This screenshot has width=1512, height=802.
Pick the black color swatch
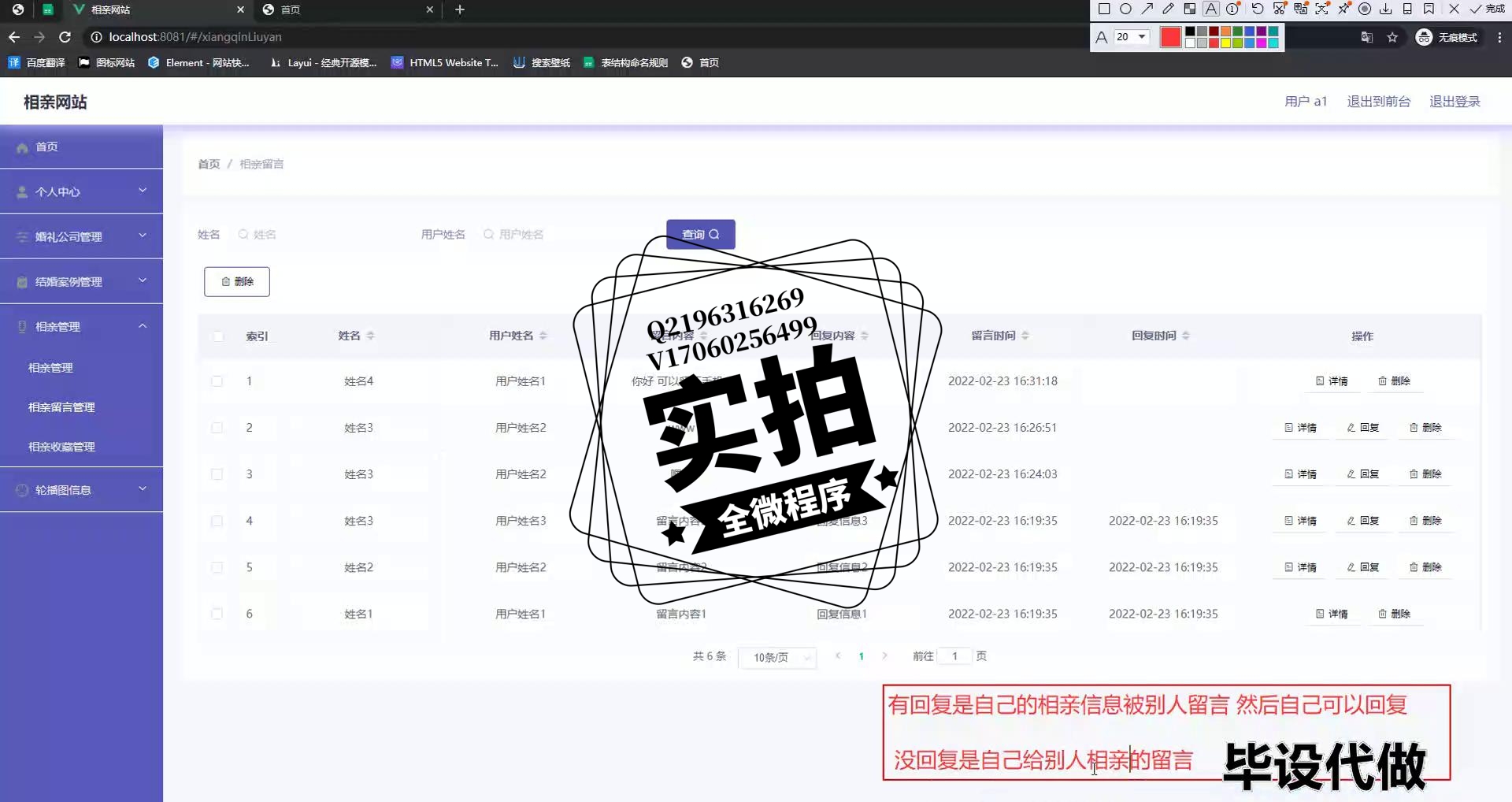[x=1190, y=32]
